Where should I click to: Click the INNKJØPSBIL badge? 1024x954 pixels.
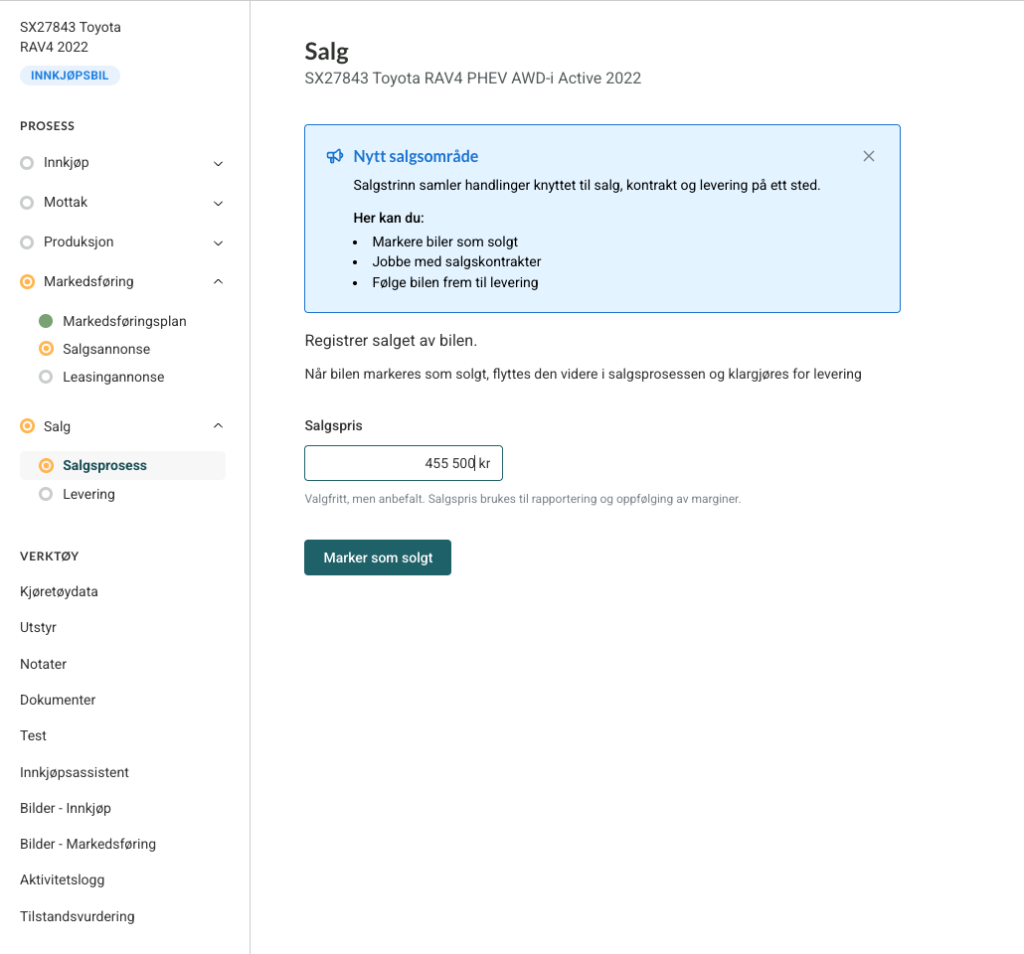coord(69,75)
